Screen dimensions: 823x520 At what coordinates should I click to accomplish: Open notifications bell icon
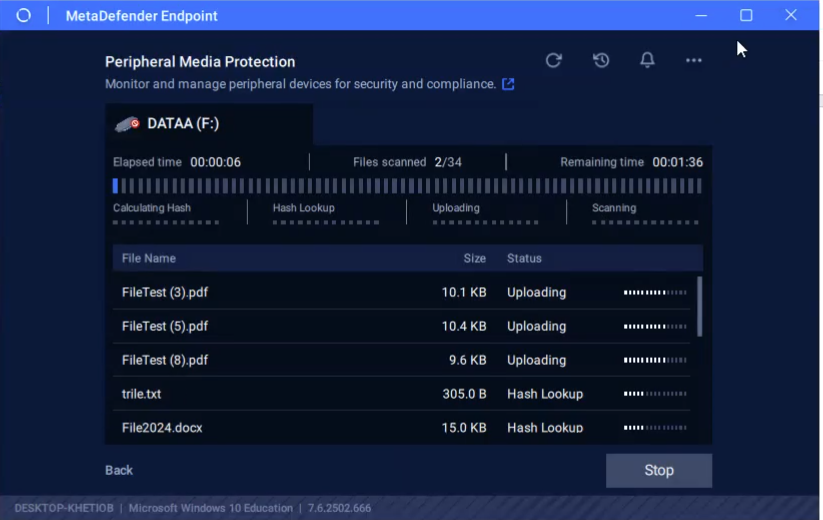(x=647, y=60)
